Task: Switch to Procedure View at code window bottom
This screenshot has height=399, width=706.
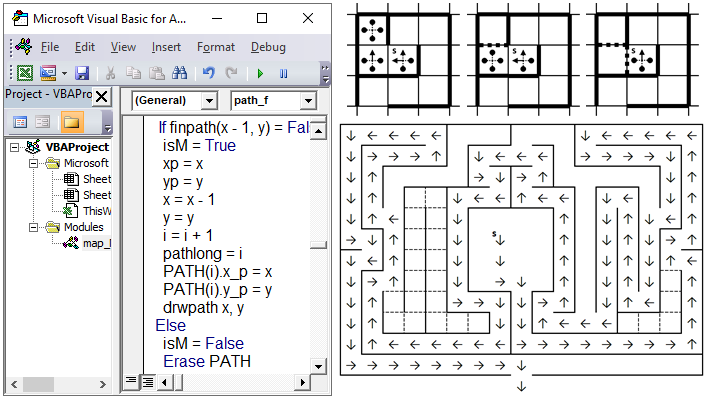Action: click(x=131, y=382)
